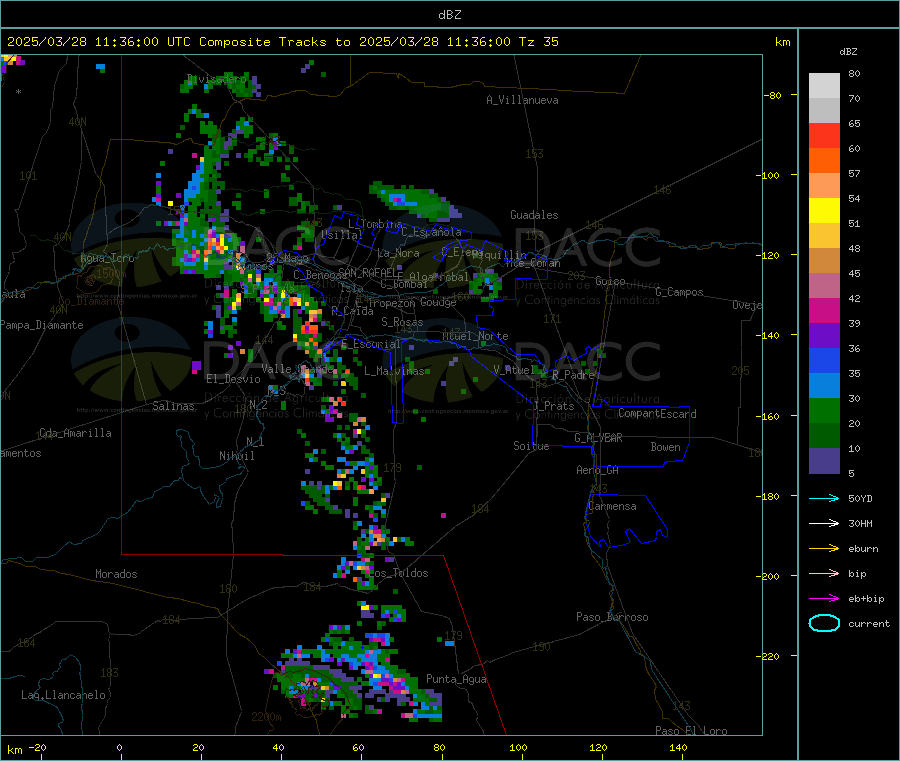Click the cyan 'current' ellipse legend icon

824,623
